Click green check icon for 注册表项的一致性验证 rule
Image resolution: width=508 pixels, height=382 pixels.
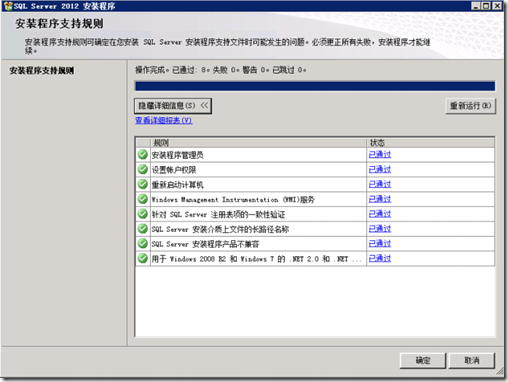click(143, 214)
